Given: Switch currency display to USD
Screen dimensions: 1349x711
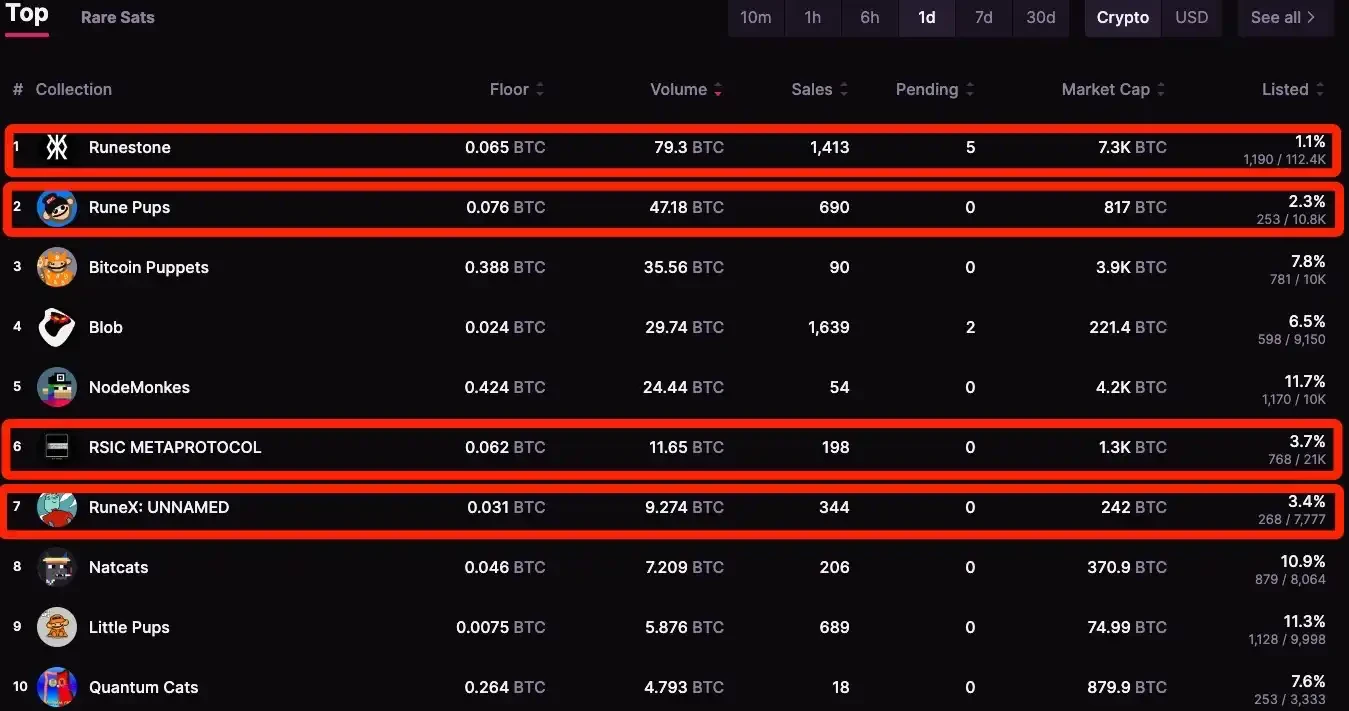Looking at the screenshot, I should 1191,18.
